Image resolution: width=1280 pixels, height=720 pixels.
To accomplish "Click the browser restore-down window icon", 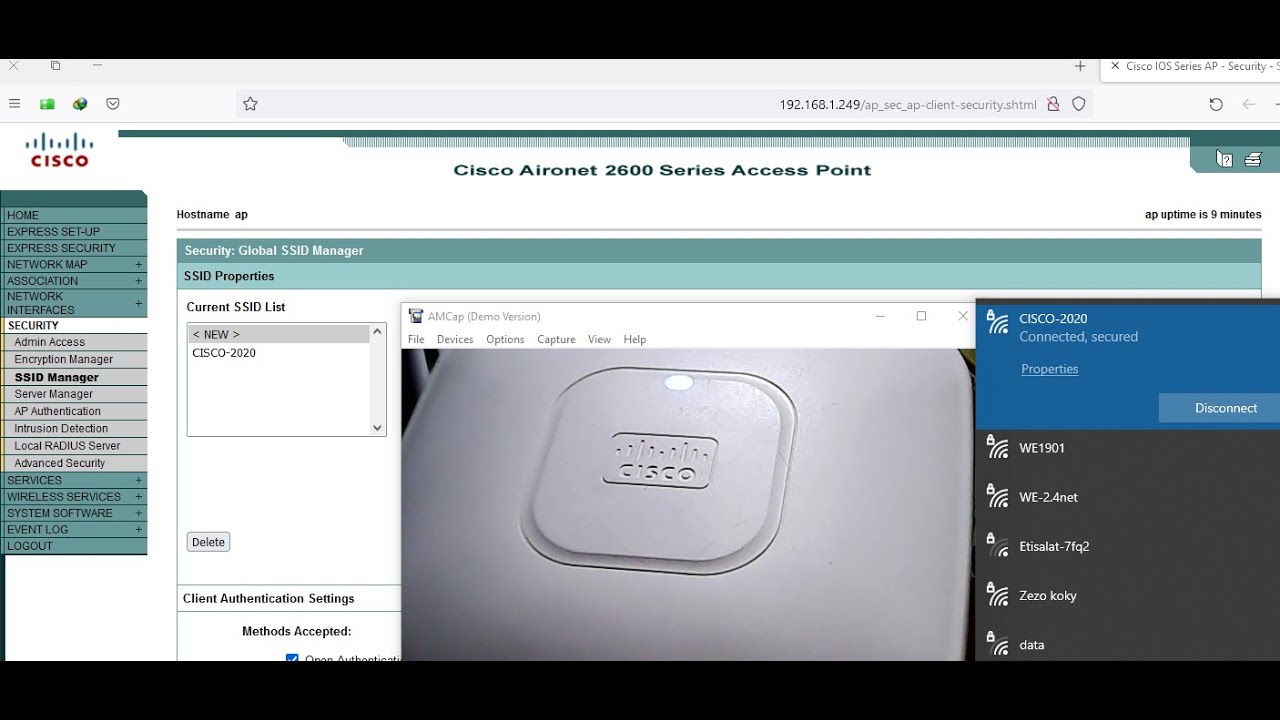I will (x=55, y=66).
